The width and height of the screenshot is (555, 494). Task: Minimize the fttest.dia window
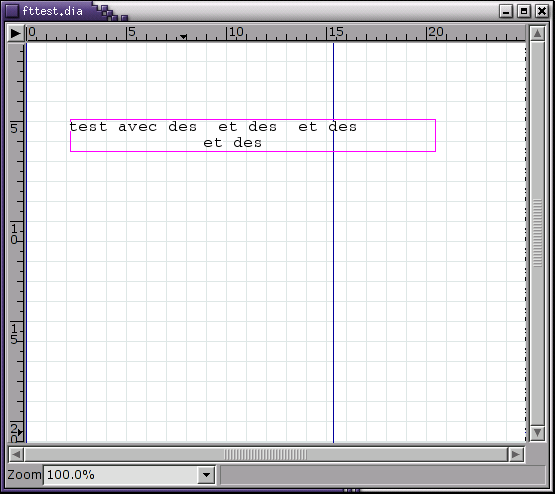(506, 11)
